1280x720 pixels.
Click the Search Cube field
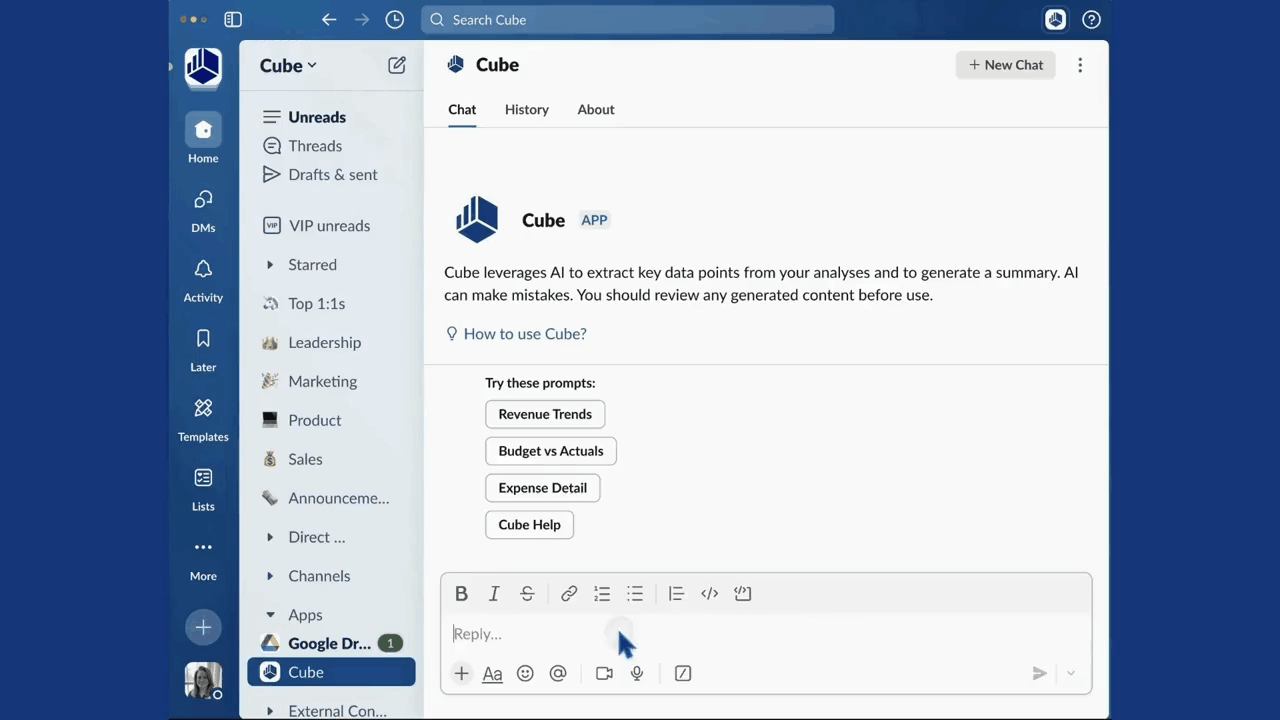(x=628, y=19)
